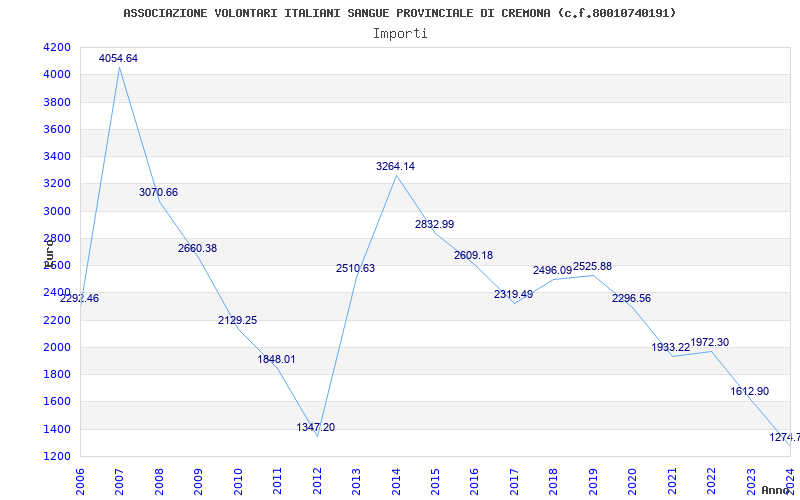The image size is (800, 500).
Task: Click the 1800 y-axis value
Action: pyautogui.click(x=58, y=374)
